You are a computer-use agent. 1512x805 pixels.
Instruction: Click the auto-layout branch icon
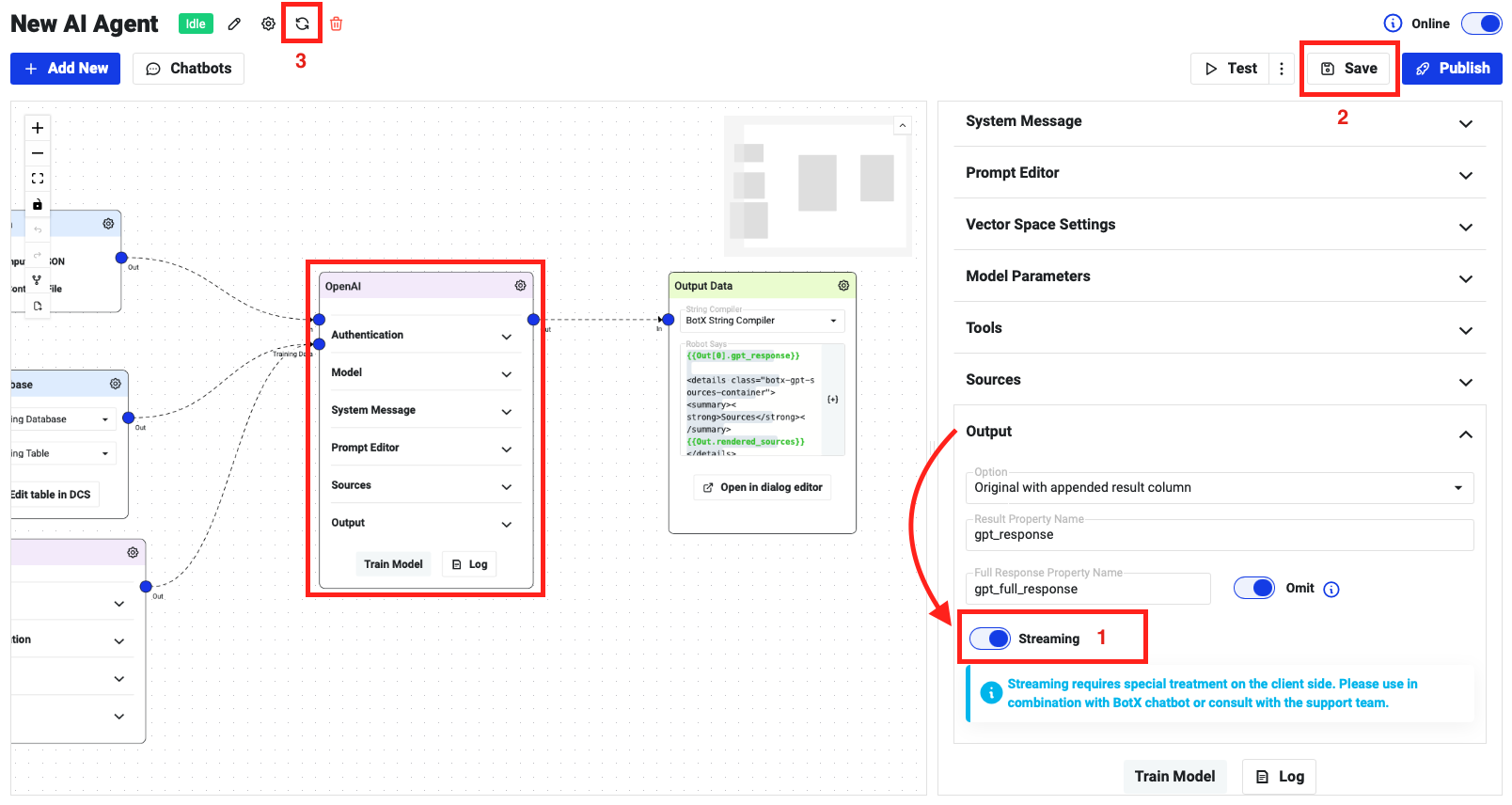[38, 280]
